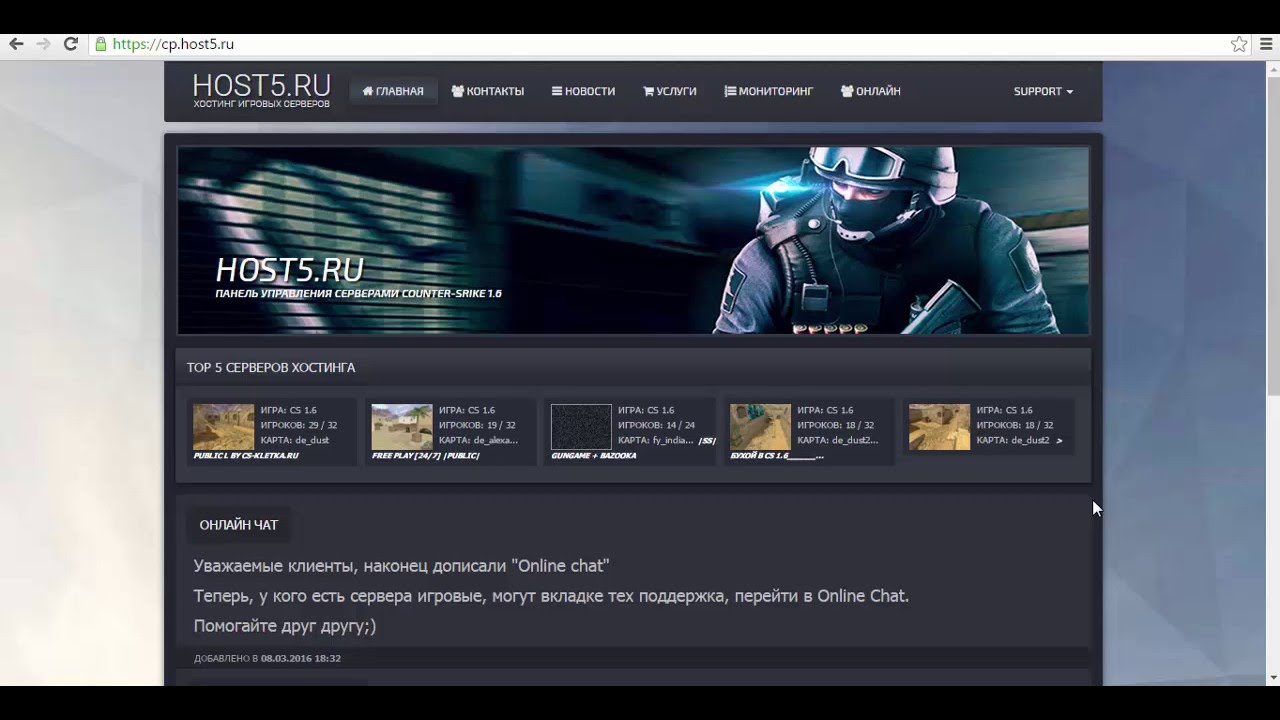Click the browser back arrow
The width and height of the screenshot is (1280, 720).
pyautogui.click(x=15, y=44)
